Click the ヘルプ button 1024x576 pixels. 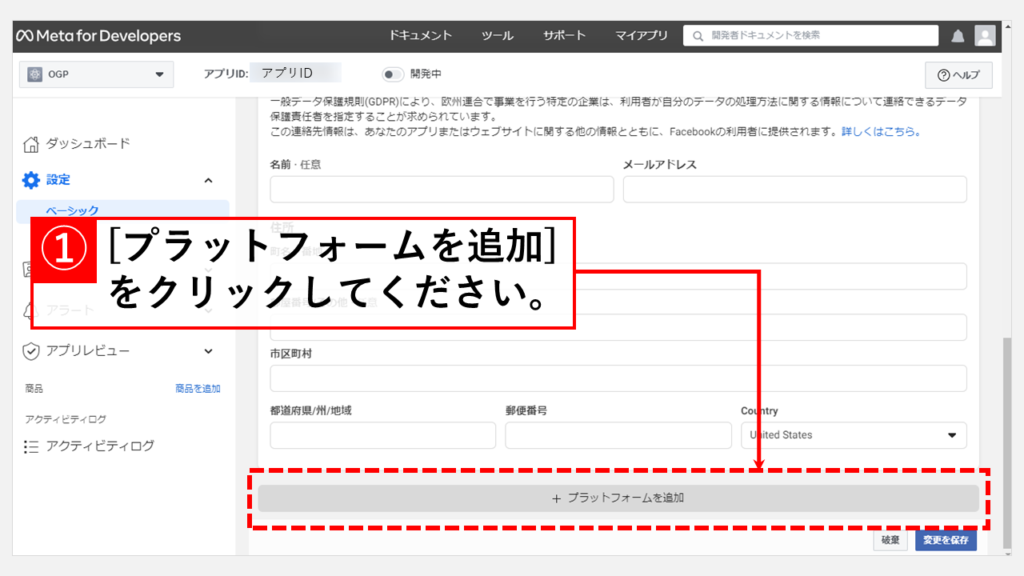coord(958,75)
